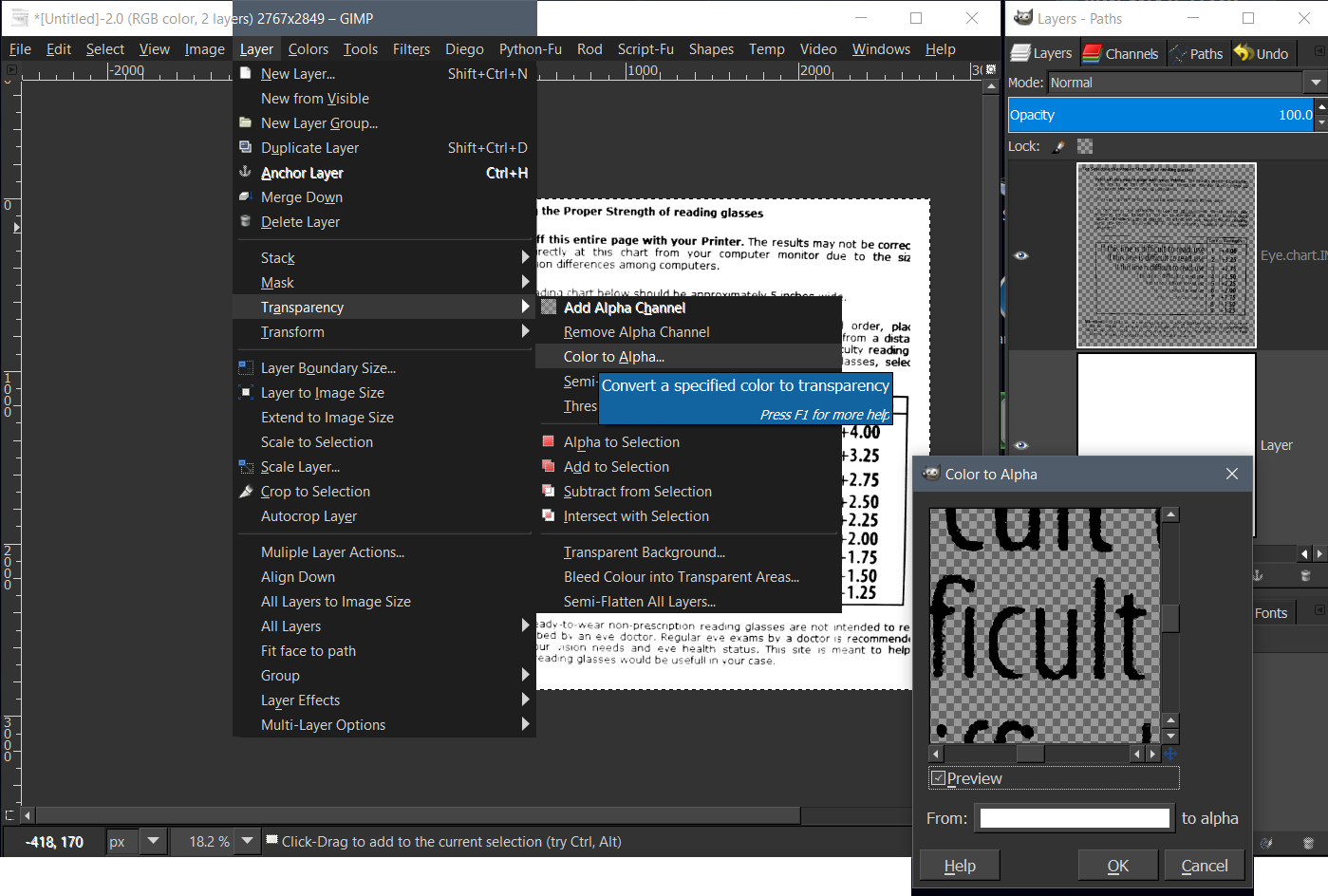The width and height of the screenshot is (1328, 896).
Task: Open the layer Mode dropdown arrow
Action: pos(1316,83)
